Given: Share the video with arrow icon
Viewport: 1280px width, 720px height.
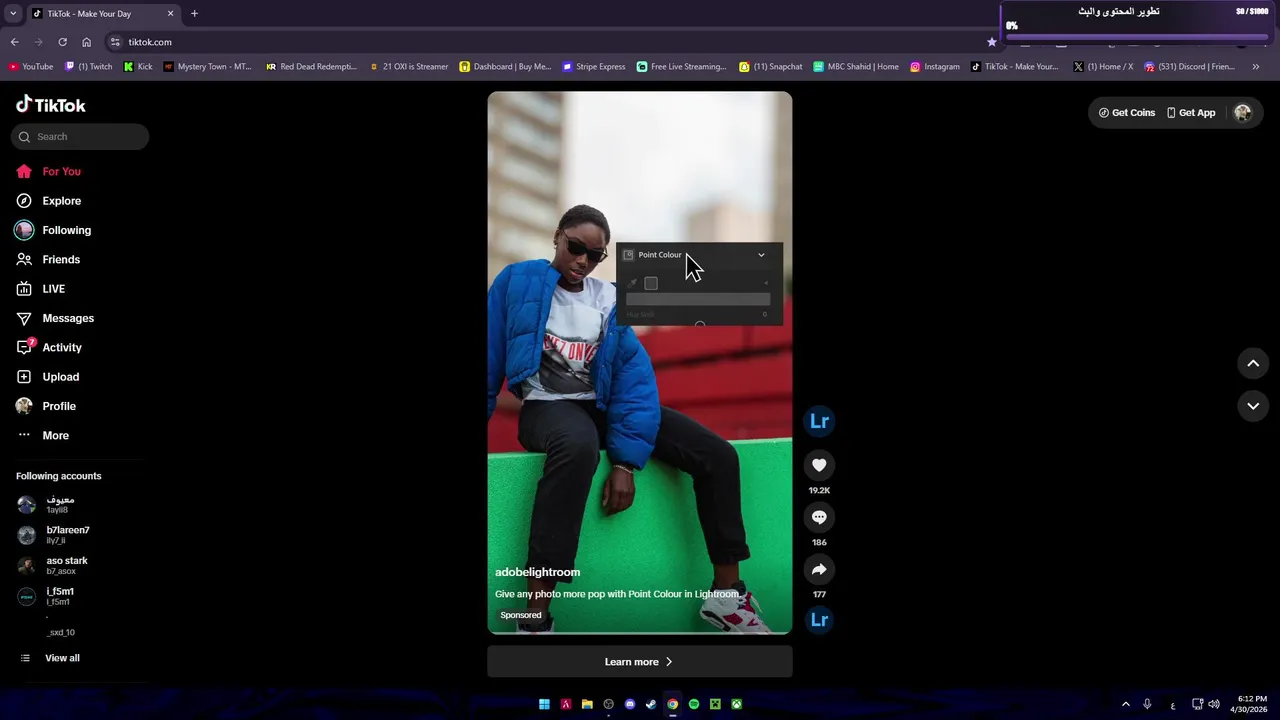Looking at the screenshot, I should click(x=819, y=569).
